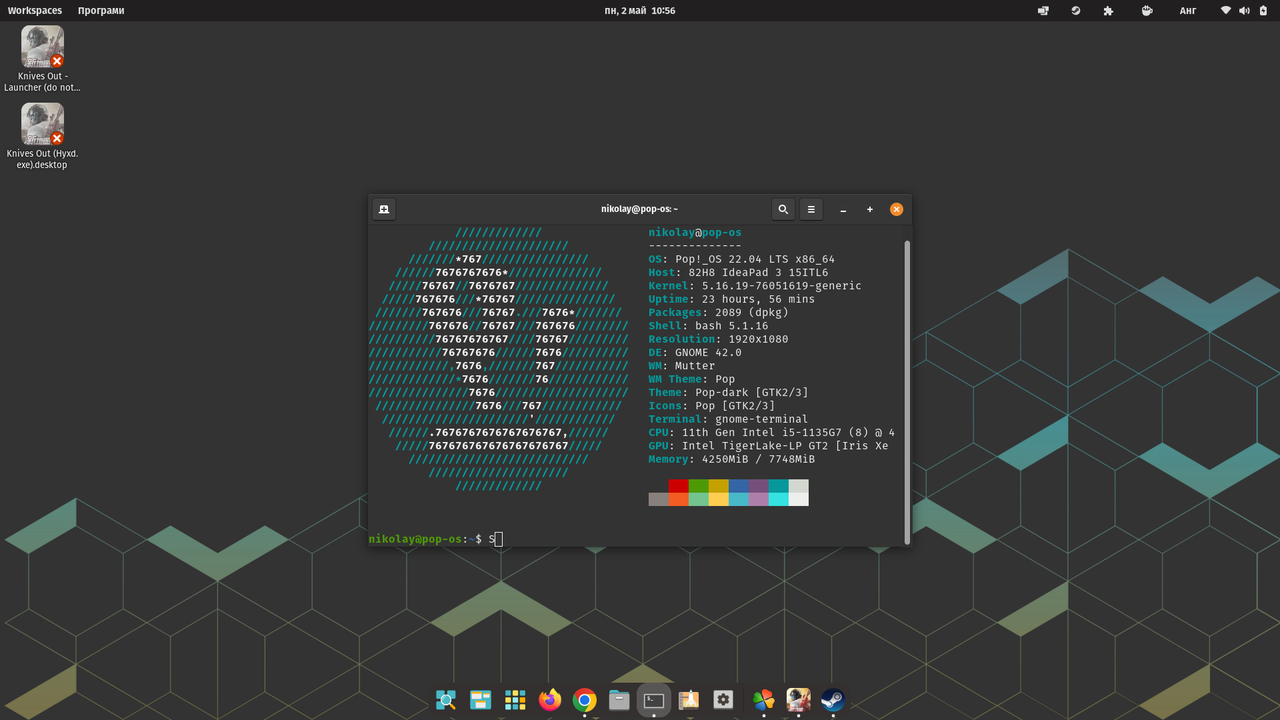Launch Firefox from the dock
1280x720 pixels.
(550, 700)
